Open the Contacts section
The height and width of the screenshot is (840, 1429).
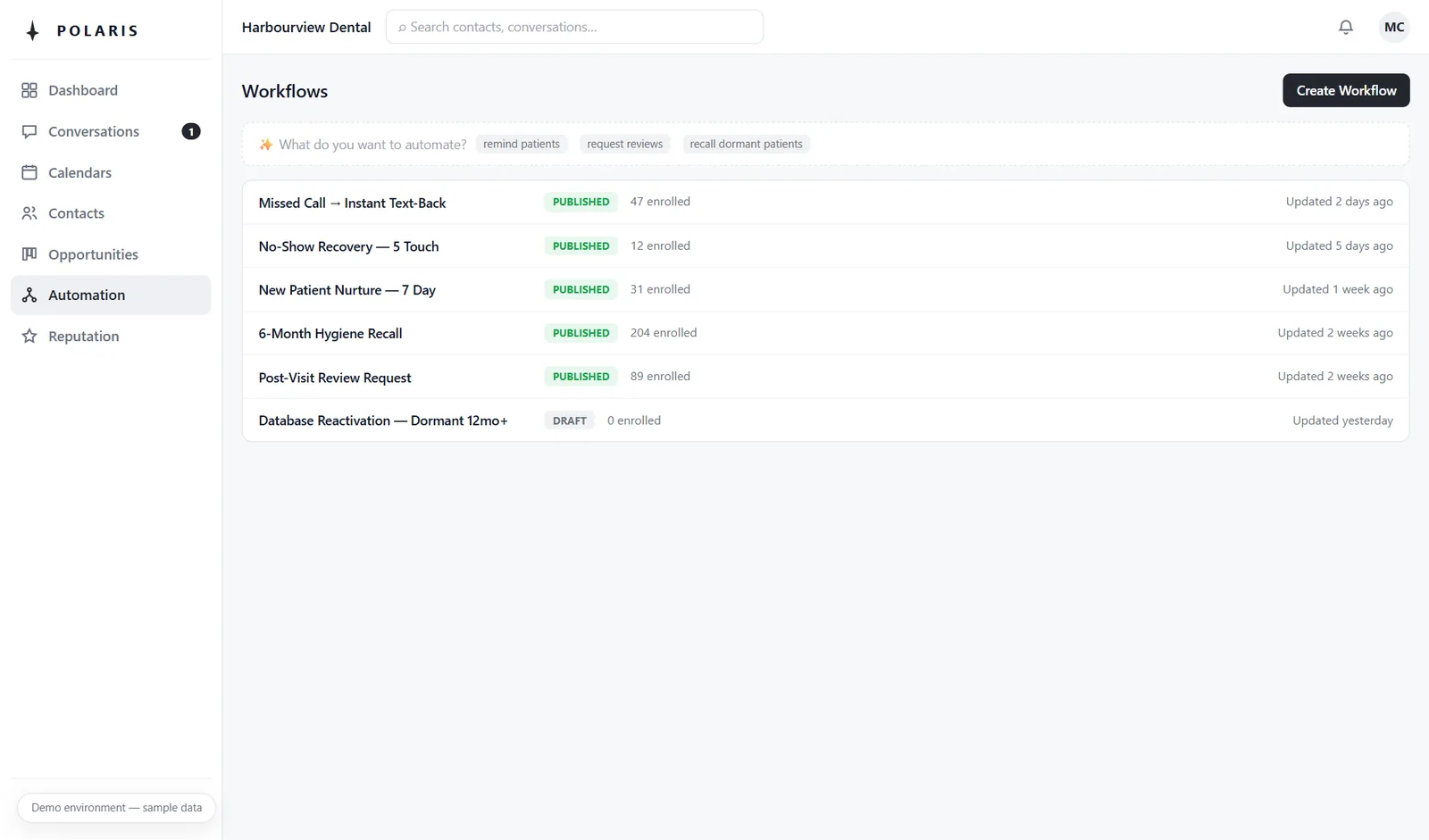[111, 213]
